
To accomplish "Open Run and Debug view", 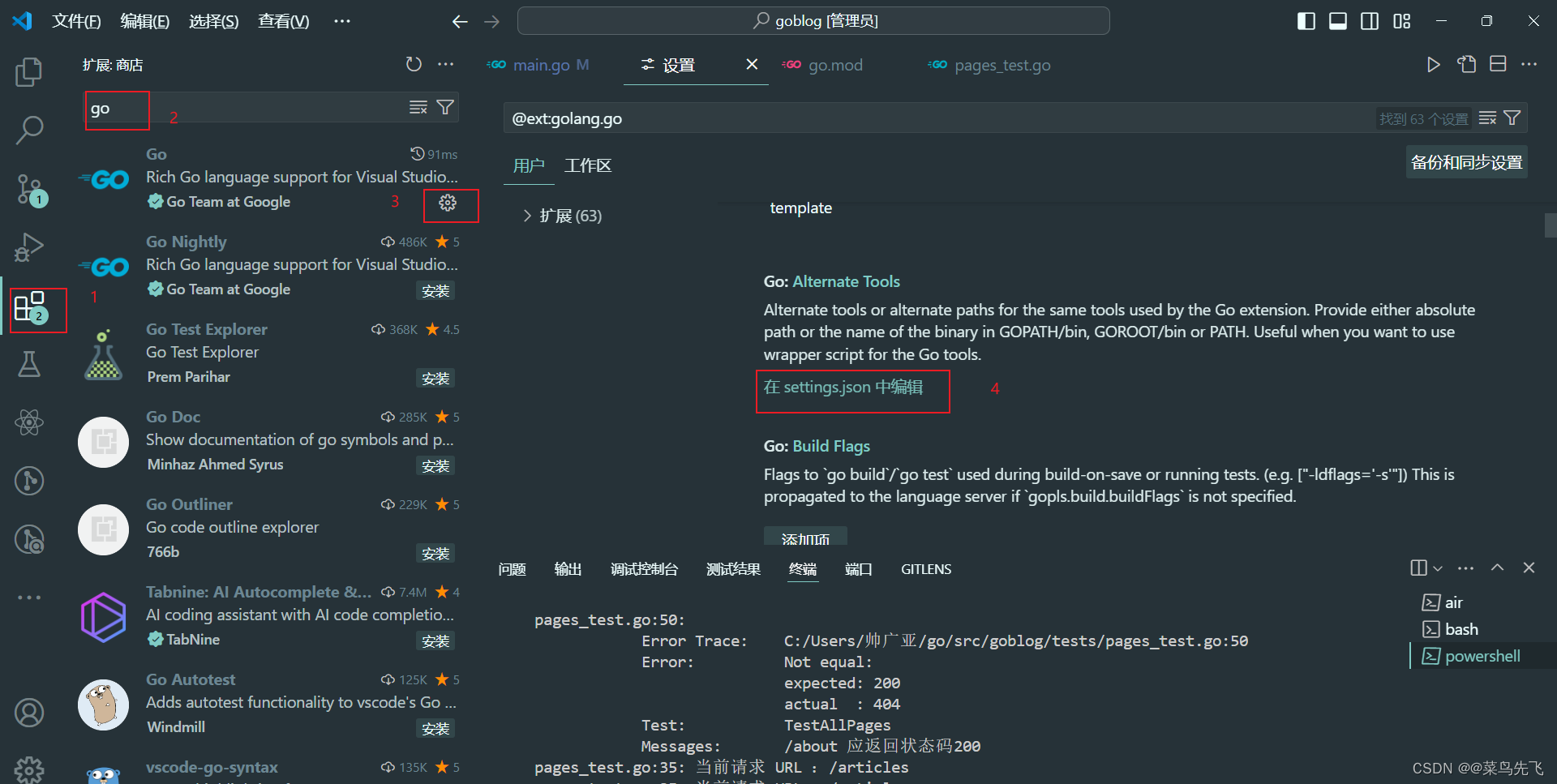I will click(x=29, y=247).
